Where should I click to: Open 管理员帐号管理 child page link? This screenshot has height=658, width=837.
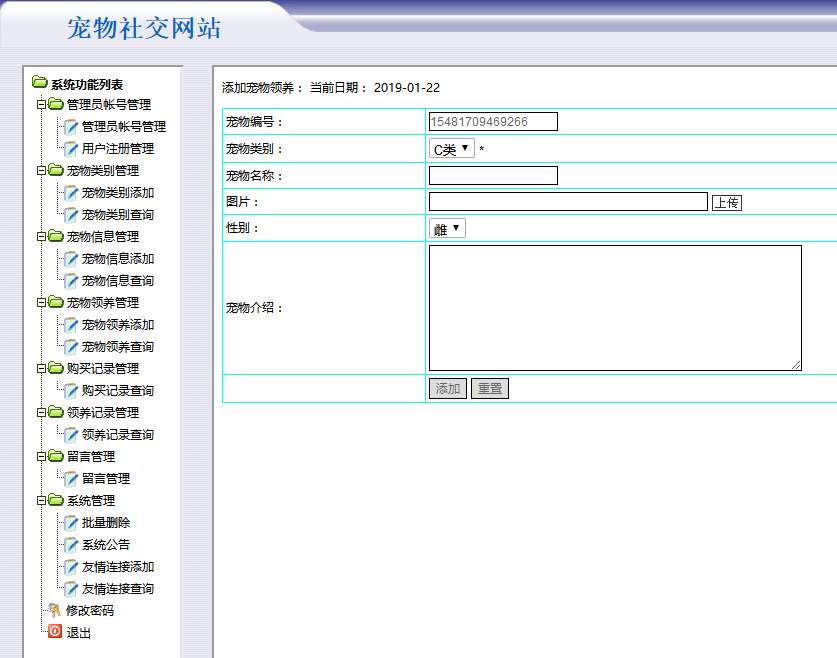124,126
